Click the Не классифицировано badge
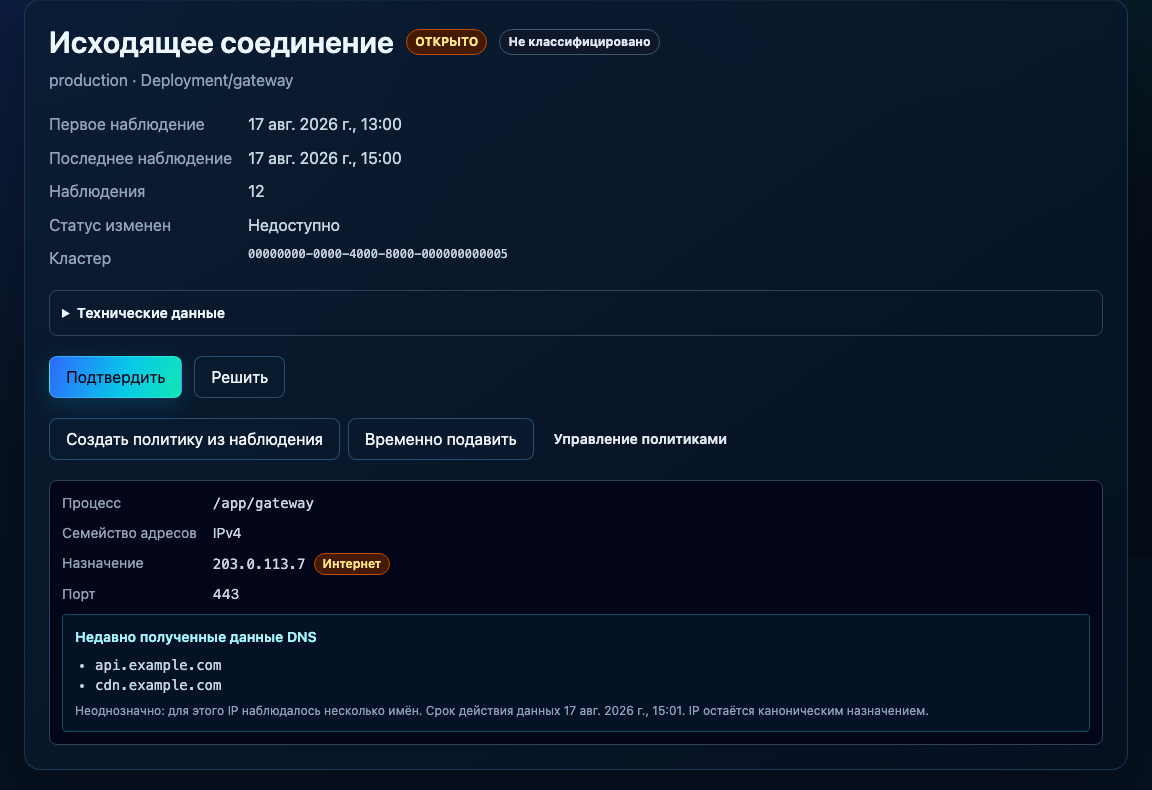Screen dimensions: 1152x790 (x=579, y=42)
